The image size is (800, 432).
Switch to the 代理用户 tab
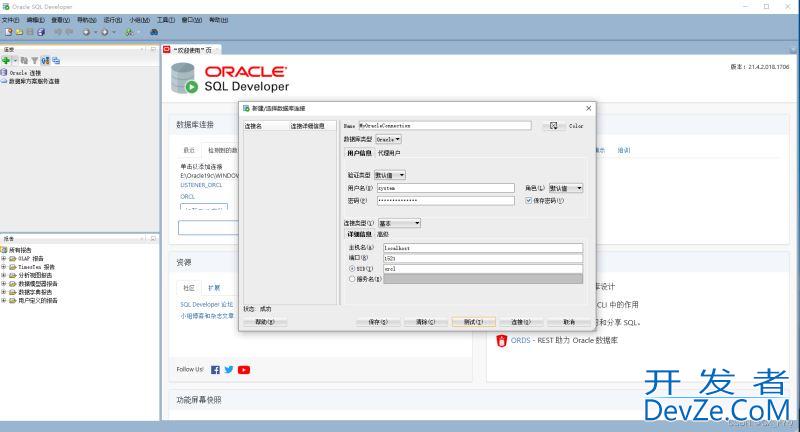389,153
